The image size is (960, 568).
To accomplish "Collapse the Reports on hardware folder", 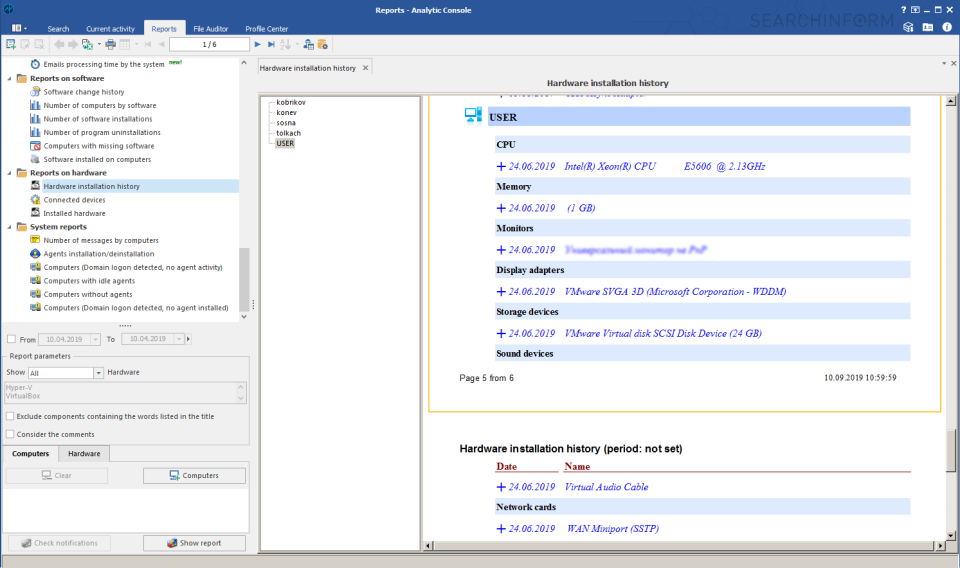I will click(x=8, y=173).
